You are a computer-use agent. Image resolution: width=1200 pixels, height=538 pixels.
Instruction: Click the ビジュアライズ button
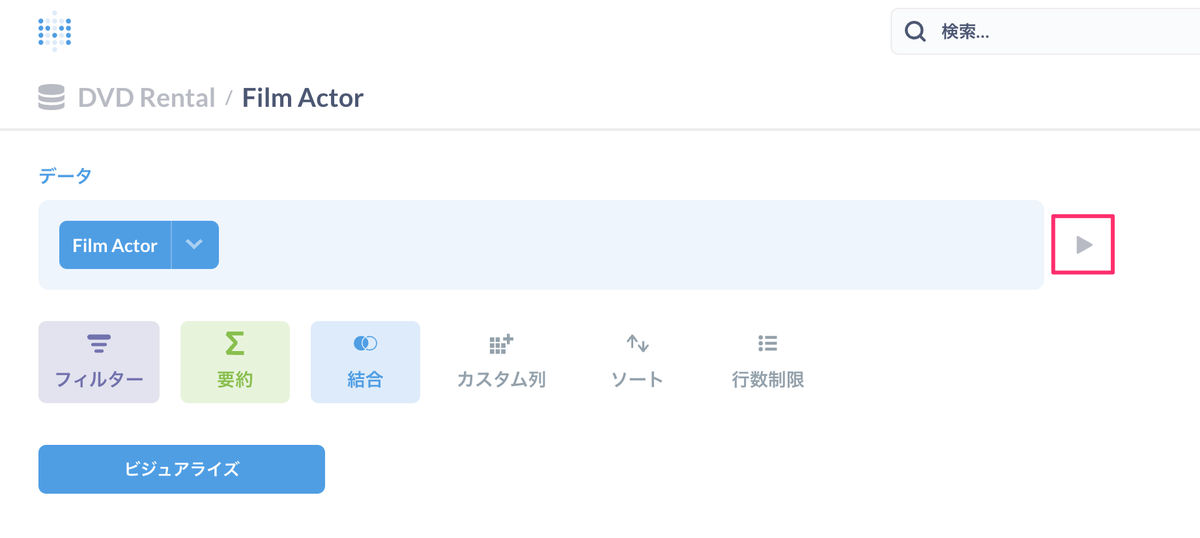tap(181, 469)
